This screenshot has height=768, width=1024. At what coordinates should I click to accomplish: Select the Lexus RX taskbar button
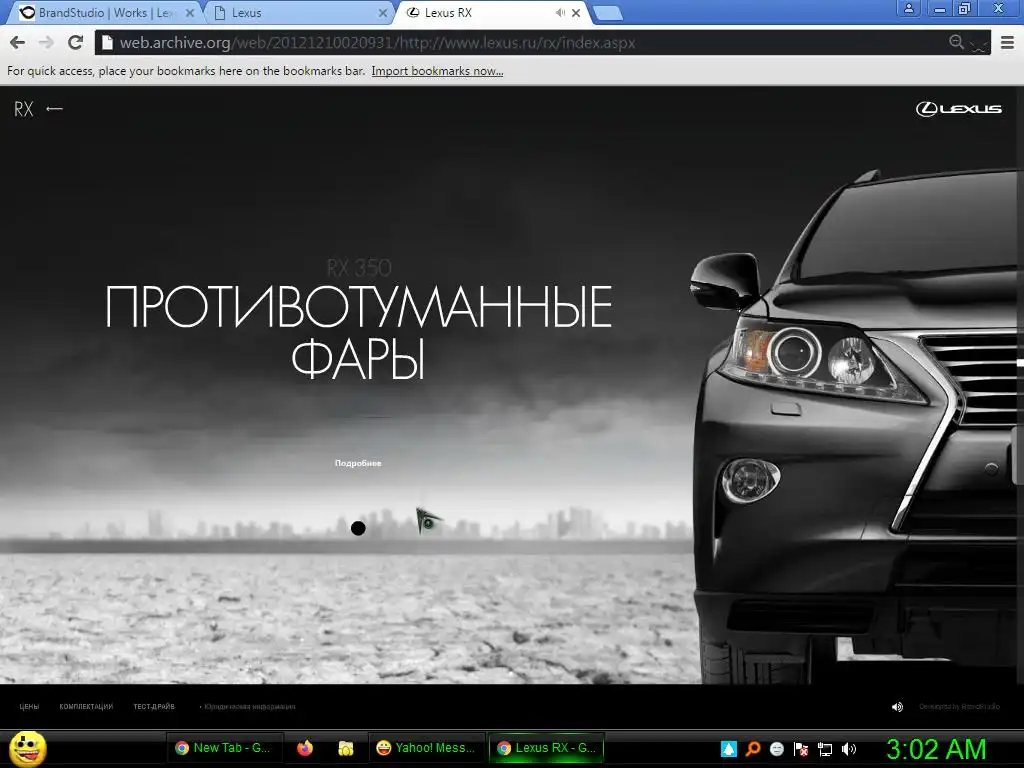[547, 748]
